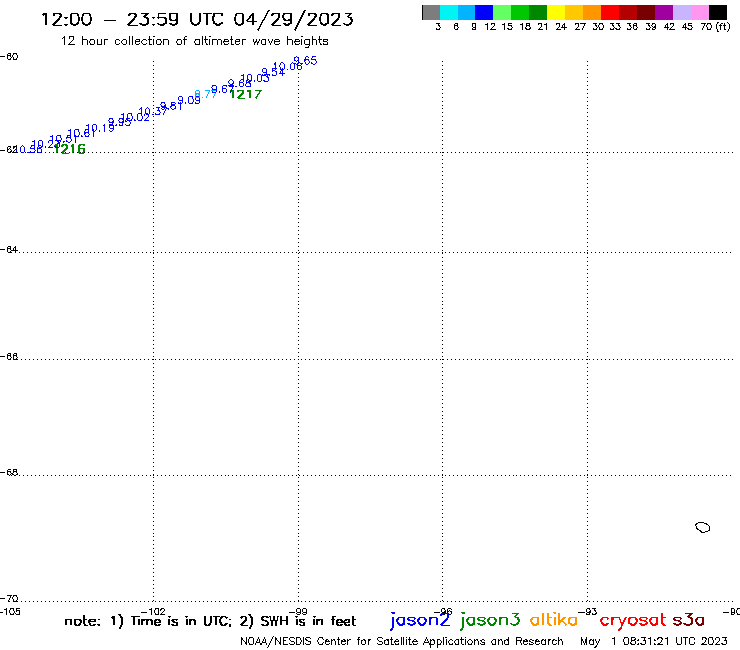This screenshot has height=650, width=740.
Task: Click the -99 longitude axis label
Action: coord(298,612)
